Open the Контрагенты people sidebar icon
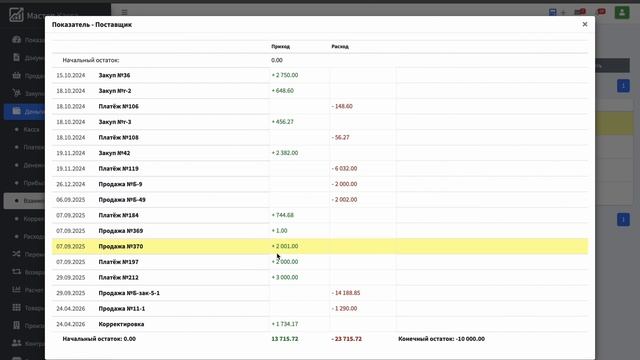Image resolution: width=640 pixels, height=360 pixels. coord(16,343)
